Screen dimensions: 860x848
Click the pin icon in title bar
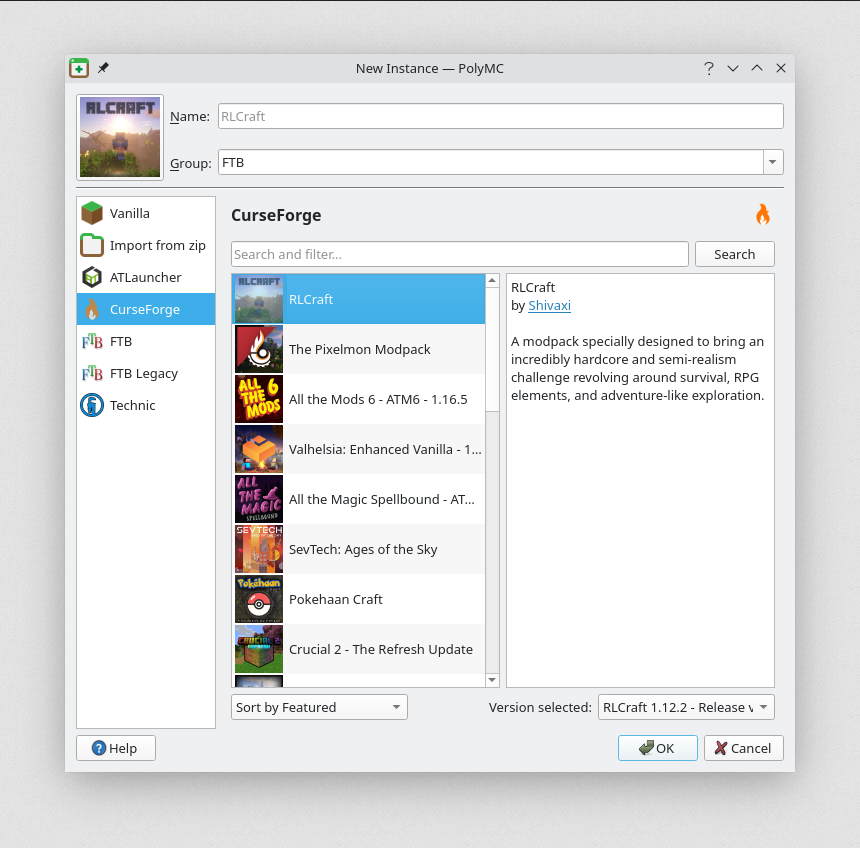point(103,68)
